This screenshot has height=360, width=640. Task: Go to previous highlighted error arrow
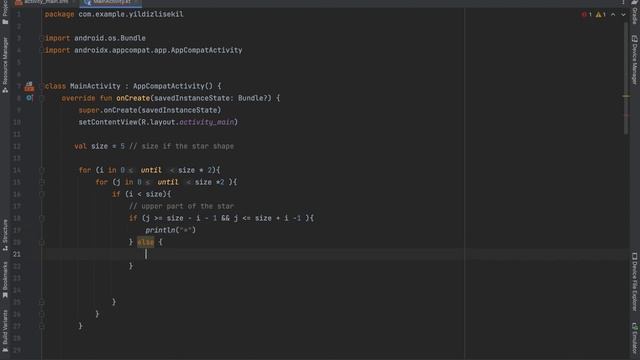tap(613, 14)
